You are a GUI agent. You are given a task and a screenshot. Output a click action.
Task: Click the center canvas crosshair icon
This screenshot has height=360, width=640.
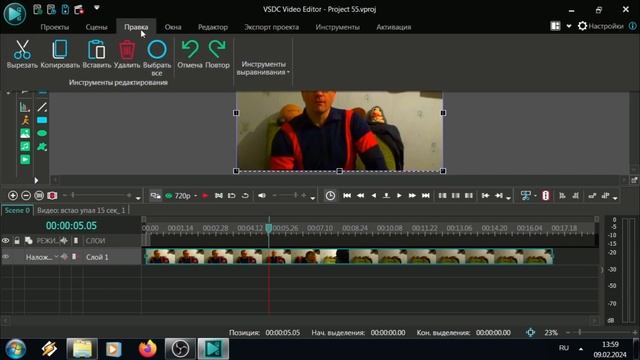point(530,332)
